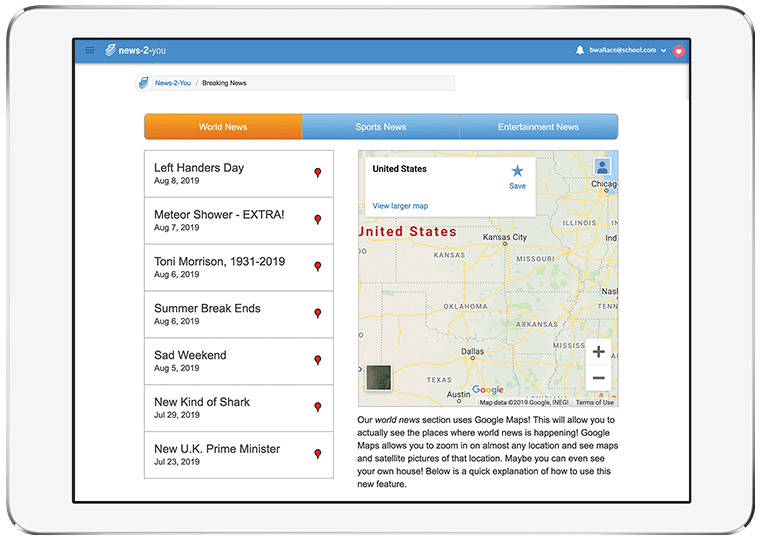
Task: Click map pin for Summer Break Ends
Action: click(317, 313)
